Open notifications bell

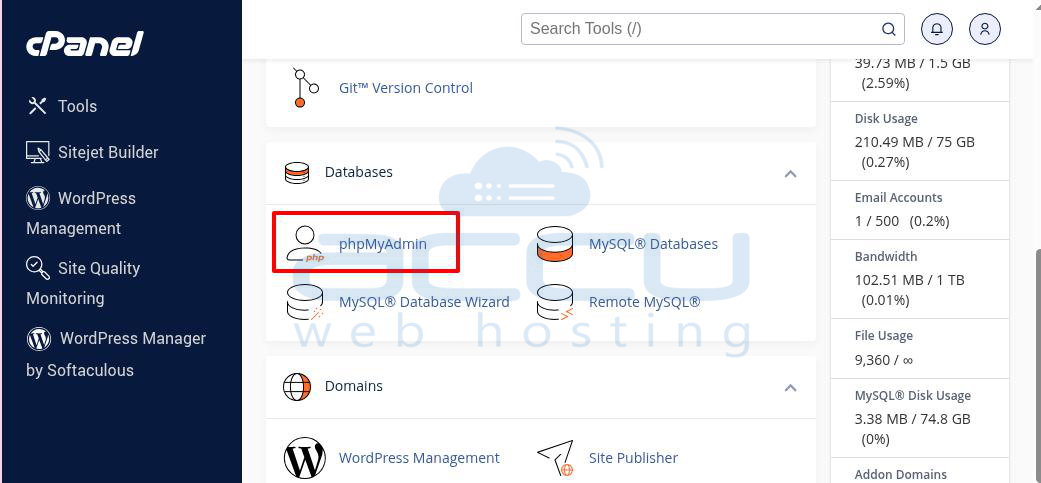tap(937, 29)
